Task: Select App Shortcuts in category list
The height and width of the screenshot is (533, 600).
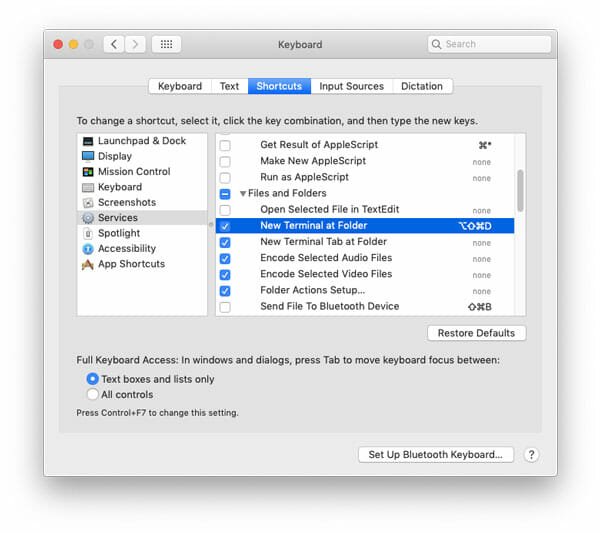Action: 142,264
